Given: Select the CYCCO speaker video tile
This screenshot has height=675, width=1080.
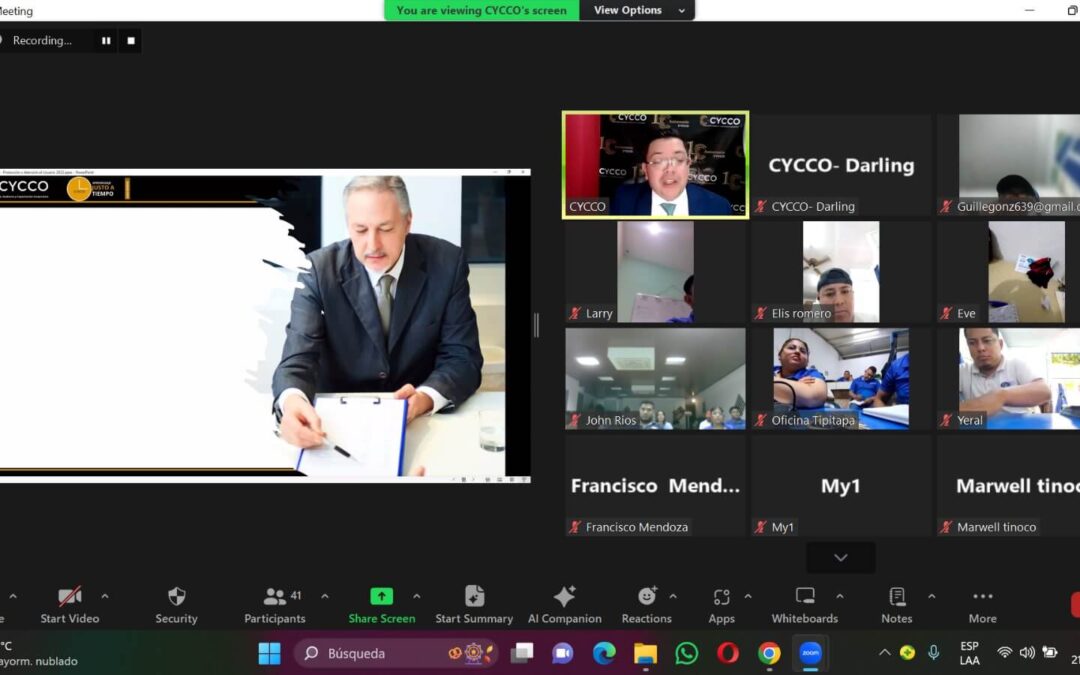Looking at the screenshot, I should (x=655, y=164).
